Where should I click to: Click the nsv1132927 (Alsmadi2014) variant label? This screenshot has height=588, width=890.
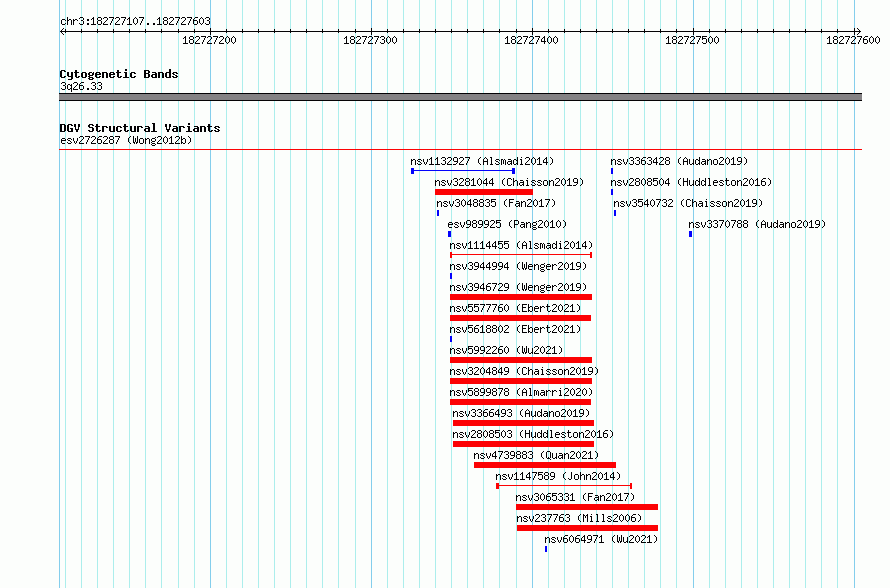(x=482, y=161)
